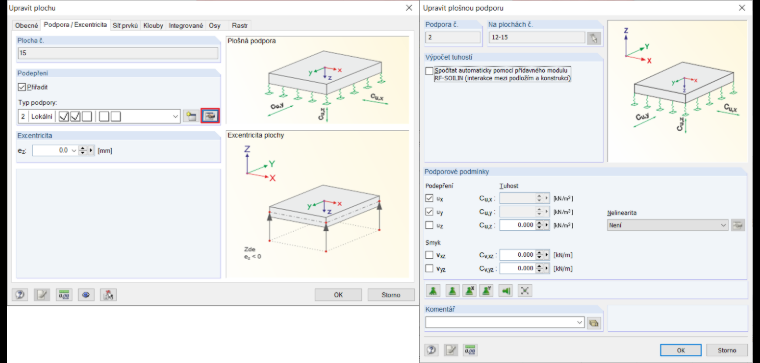Expand the Komentář dropdown
Screen dimensions: 760x363
(x=580, y=322)
